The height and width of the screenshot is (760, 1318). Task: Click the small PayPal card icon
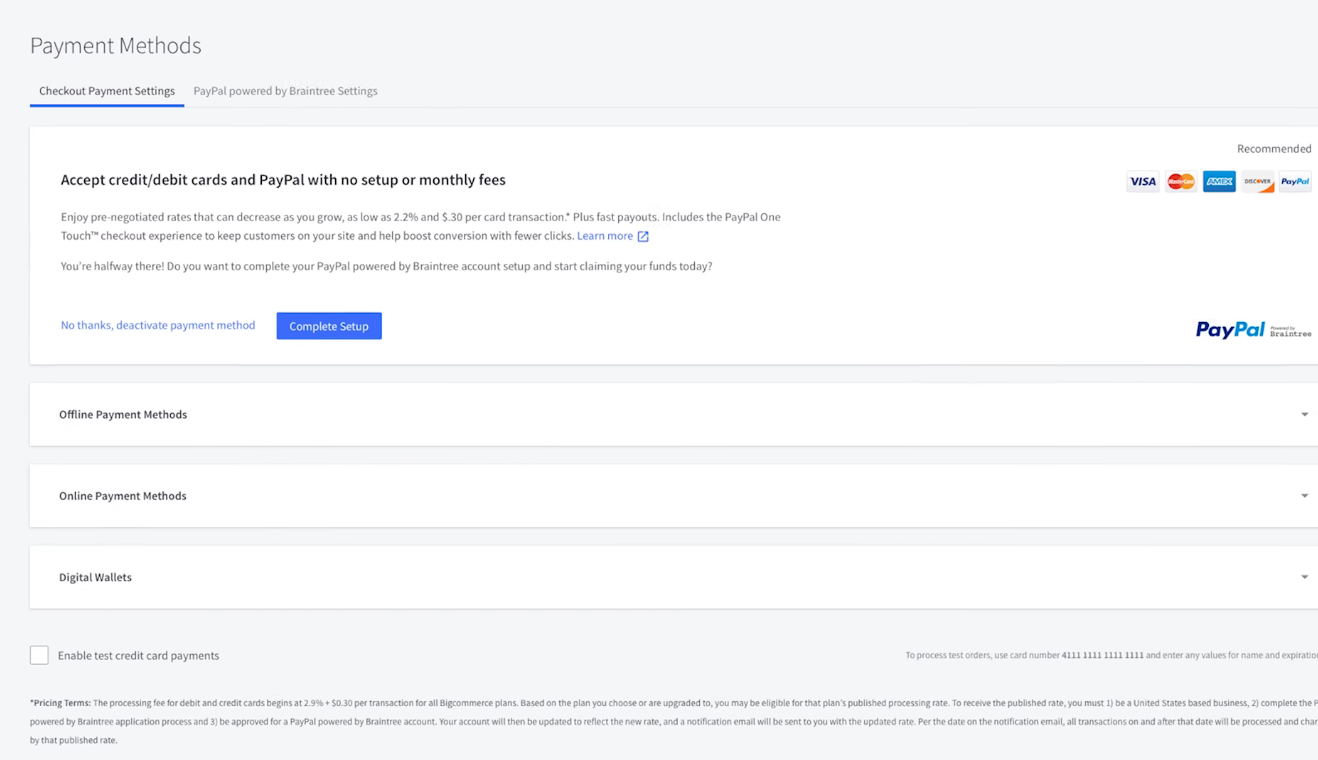tap(1295, 182)
